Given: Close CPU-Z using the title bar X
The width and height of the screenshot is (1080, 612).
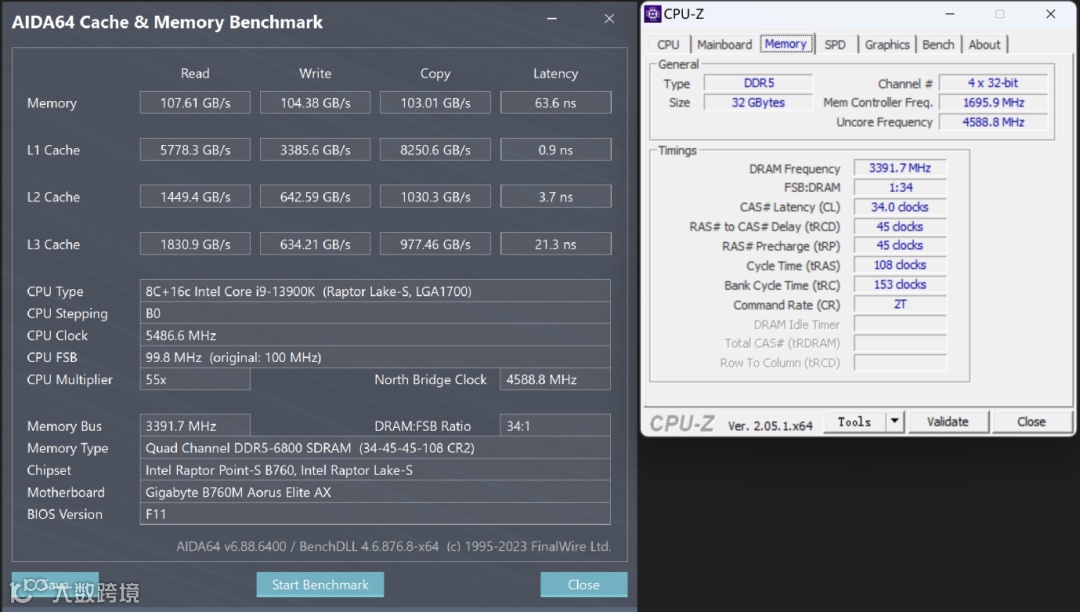Looking at the screenshot, I should [x=1050, y=14].
